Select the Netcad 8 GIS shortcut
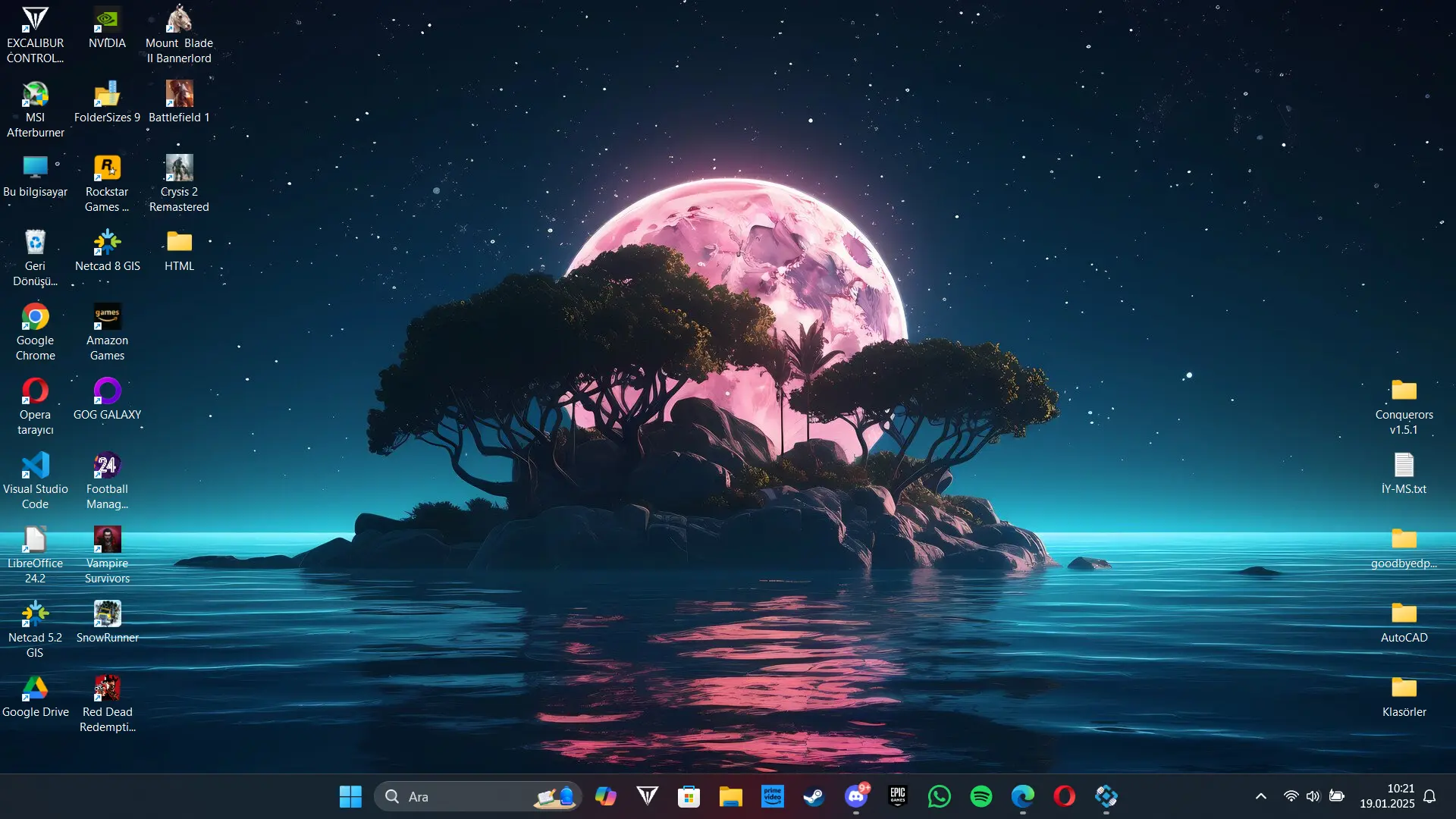The width and height of the screenshot is (1456, 819). tap(107, 251)
